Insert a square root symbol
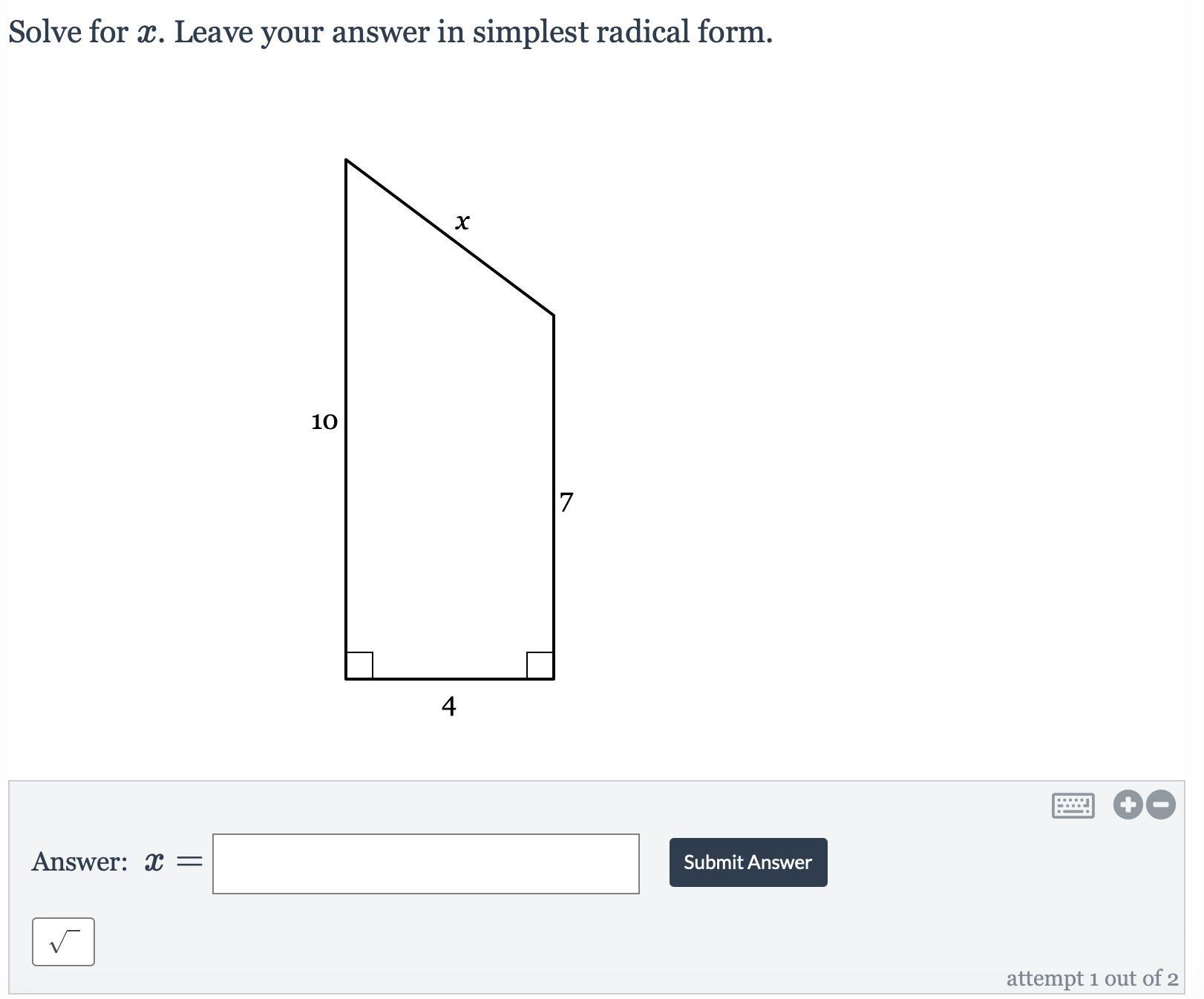 [x=63, y=942]
